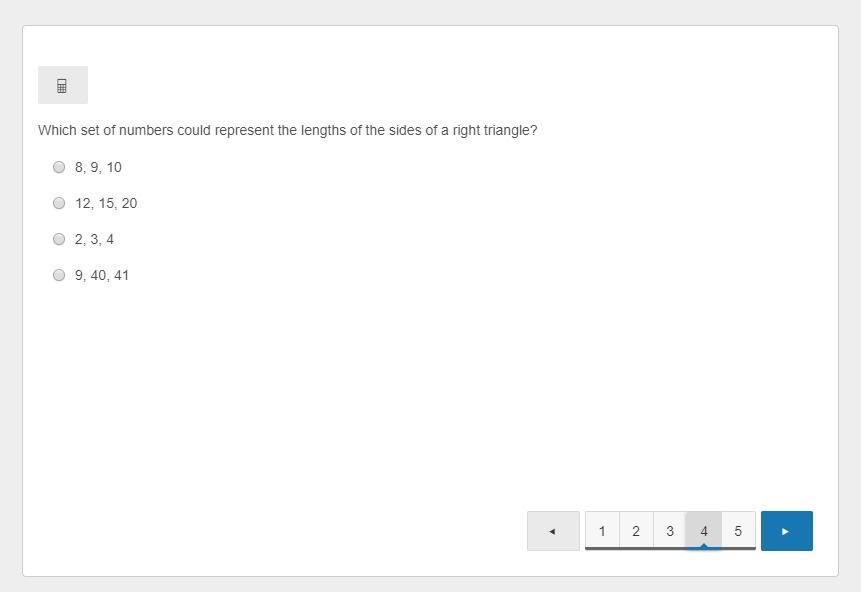The width and height of the screenshot is (861, 592).
Task: Choose the 2, 3, 4 radio option
Action: [59, 239]
